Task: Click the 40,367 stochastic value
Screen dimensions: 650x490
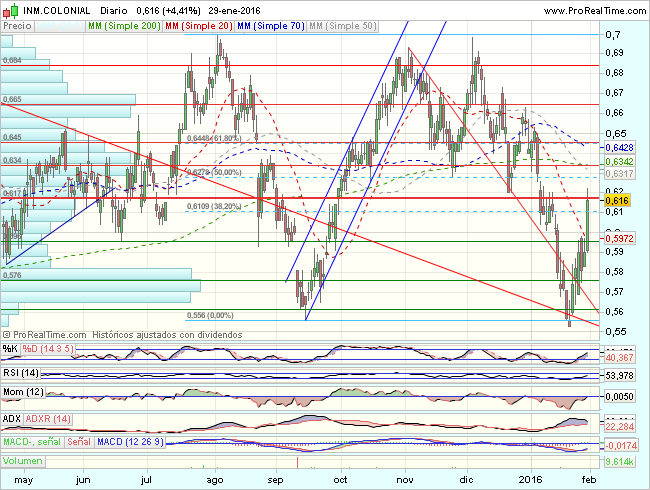Action: pyautogui.click(x=619, y=357)
